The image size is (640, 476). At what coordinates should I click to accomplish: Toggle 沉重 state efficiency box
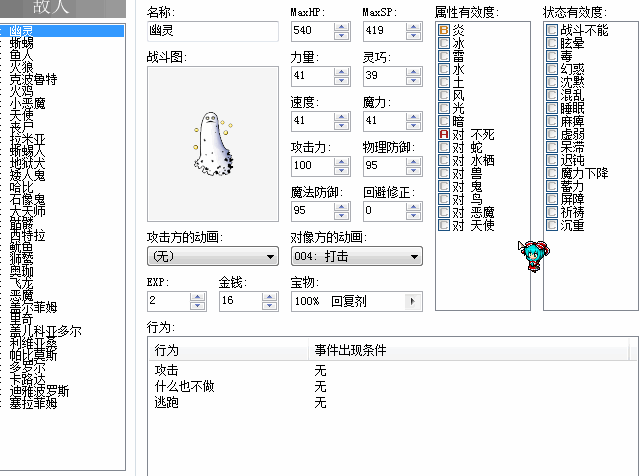click(552, 225)
